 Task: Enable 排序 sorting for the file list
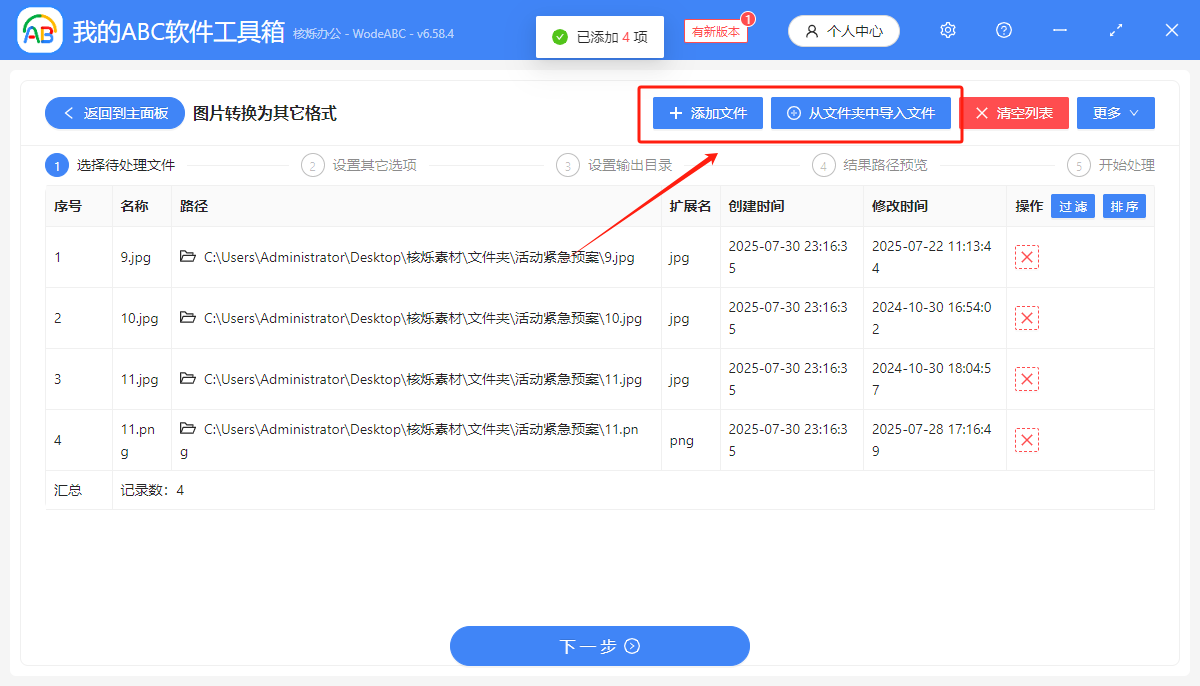click(x=1125, y=206)
